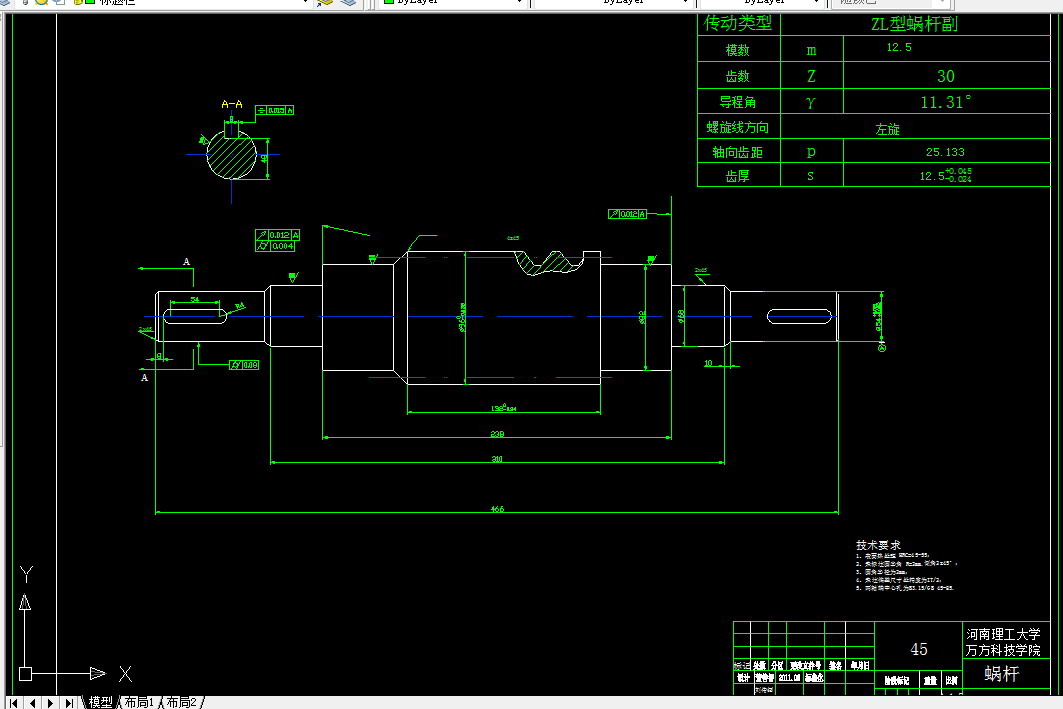
Task: Select the tooth count value 30
Action: point(946,76)
